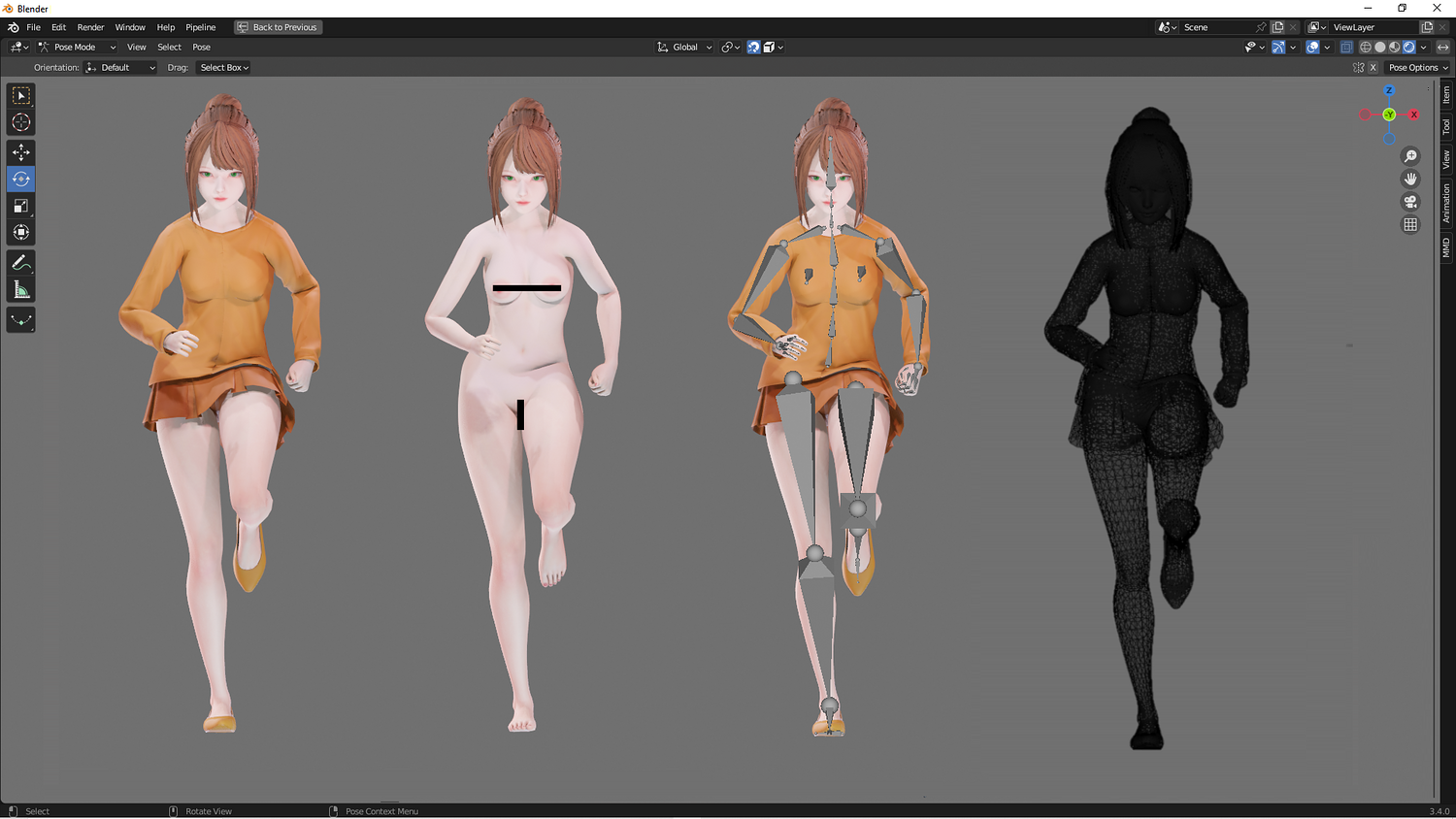Click the blue Z axis on the gizmo
The height and width of the screenshot is (819, 1456).
(x=1389, y=90)
